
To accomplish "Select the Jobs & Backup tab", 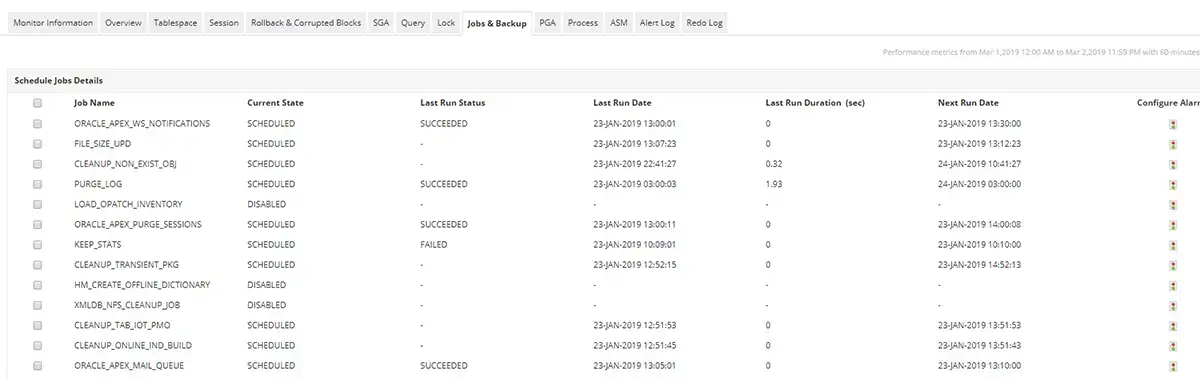I will 497,22.
